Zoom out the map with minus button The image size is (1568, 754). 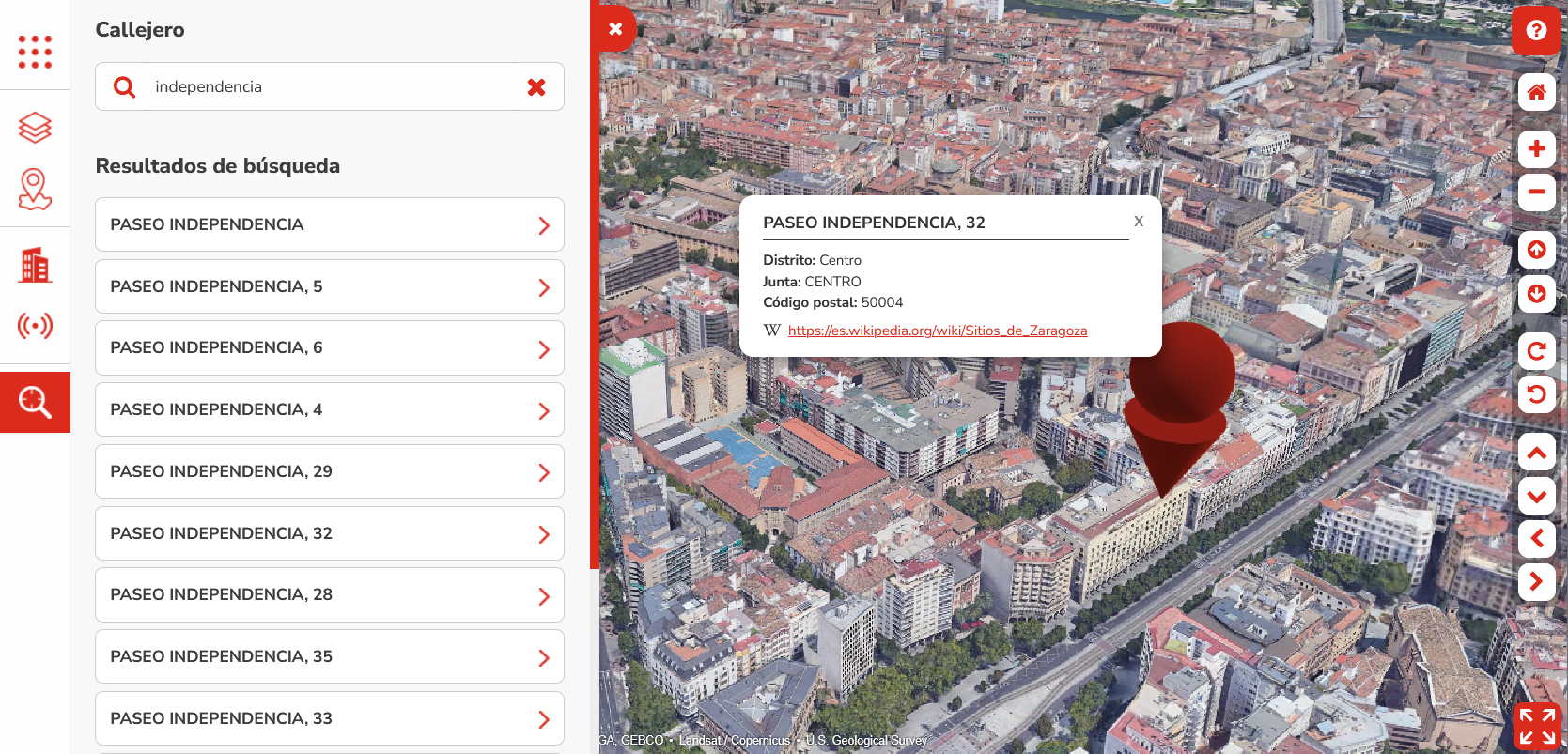coord(1536,192)
